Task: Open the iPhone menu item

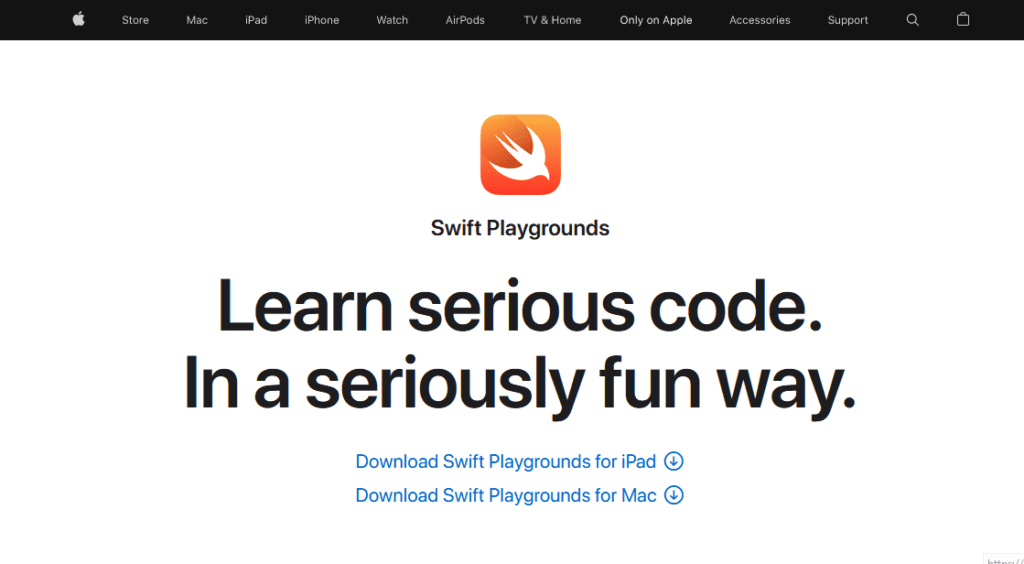Action: 322,20
